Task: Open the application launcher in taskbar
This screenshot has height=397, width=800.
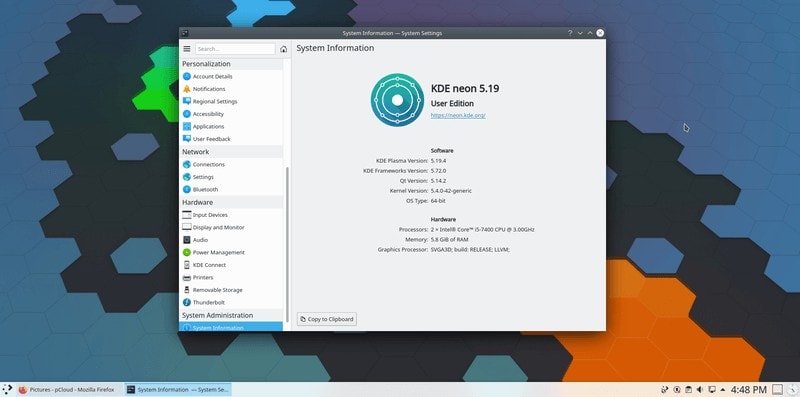Action: [7, 389]
